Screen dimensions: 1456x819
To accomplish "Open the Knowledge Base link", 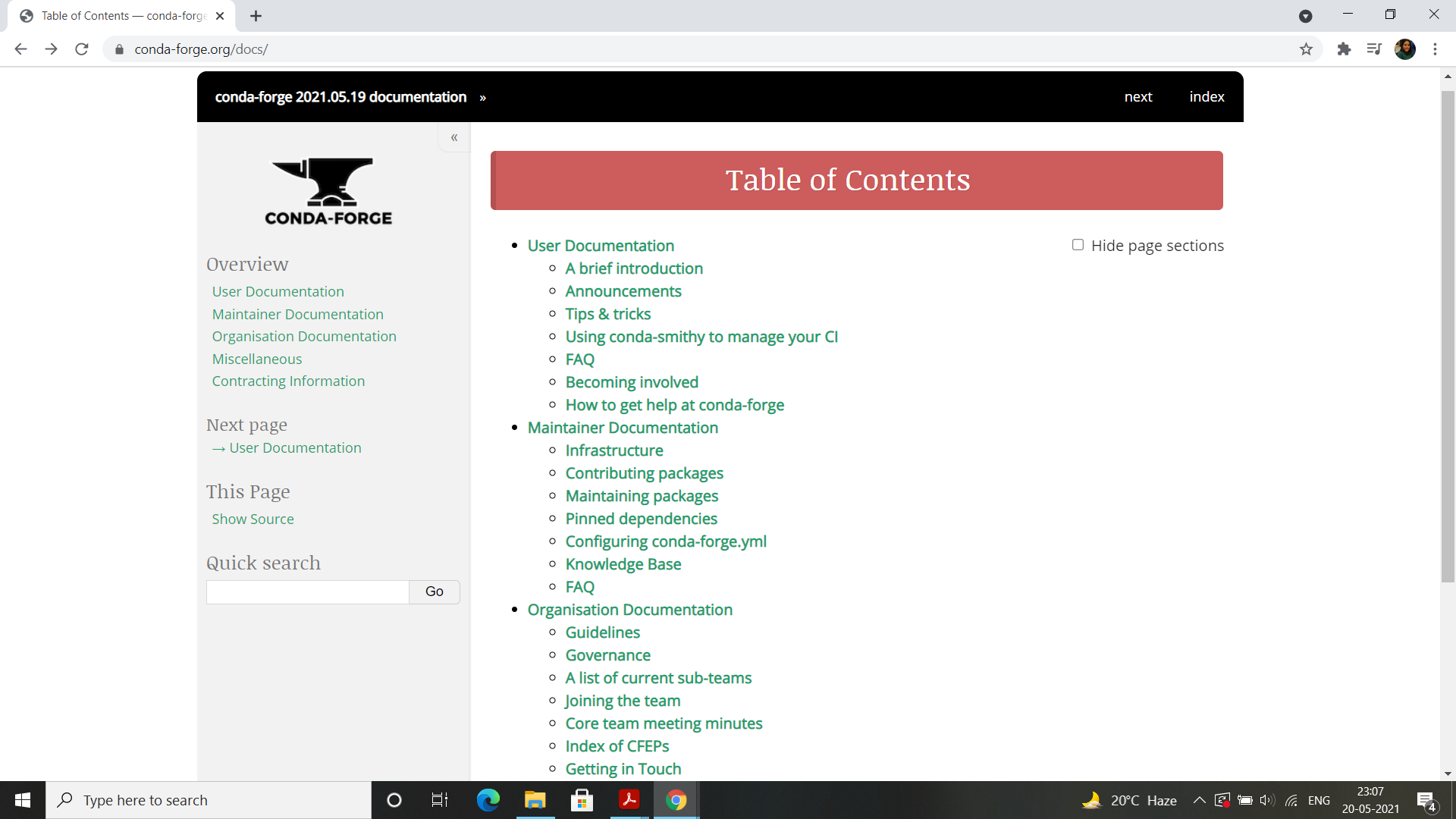I will (x=623, y=564).
